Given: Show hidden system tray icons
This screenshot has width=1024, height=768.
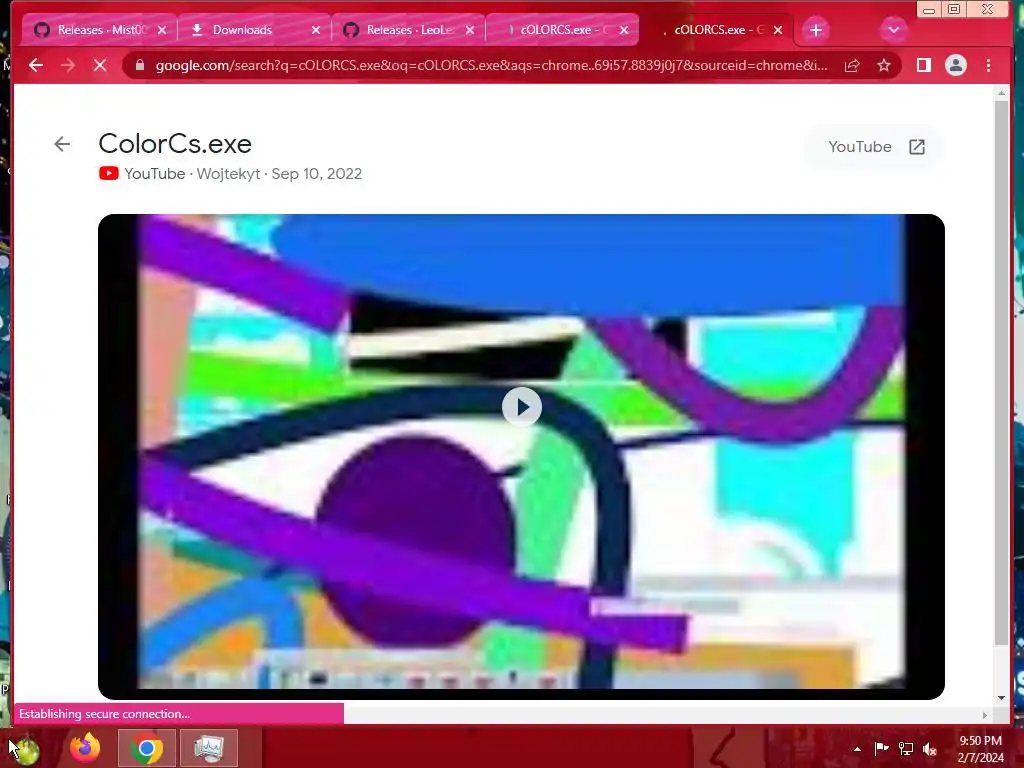Looking at the screenshot, I should 857,749.
